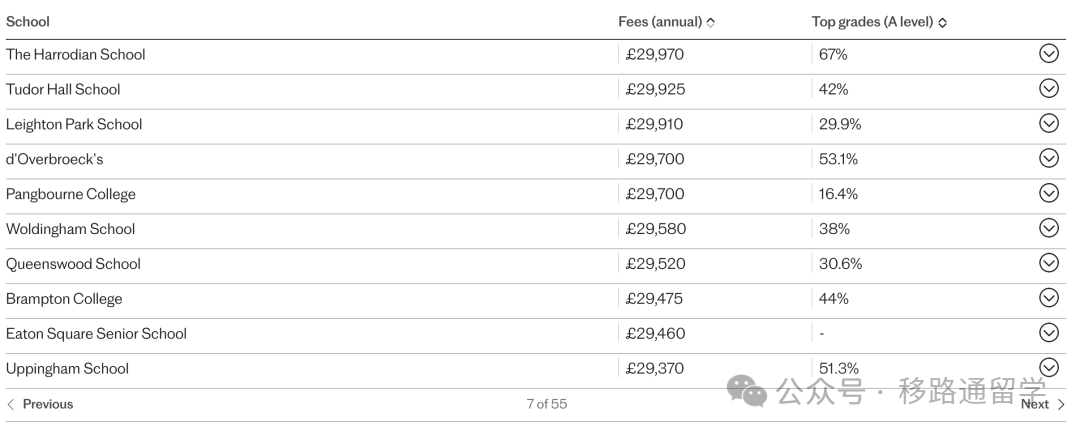1080x434 pixels.
Task: Click the School column header
Action: click(x=28, y=22)
